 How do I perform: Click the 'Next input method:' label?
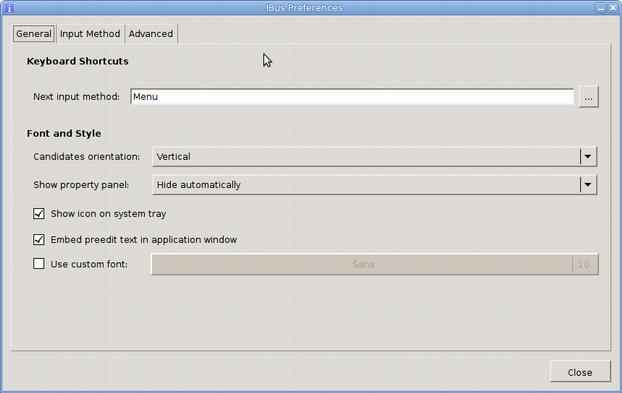click(x=77, y=97)
